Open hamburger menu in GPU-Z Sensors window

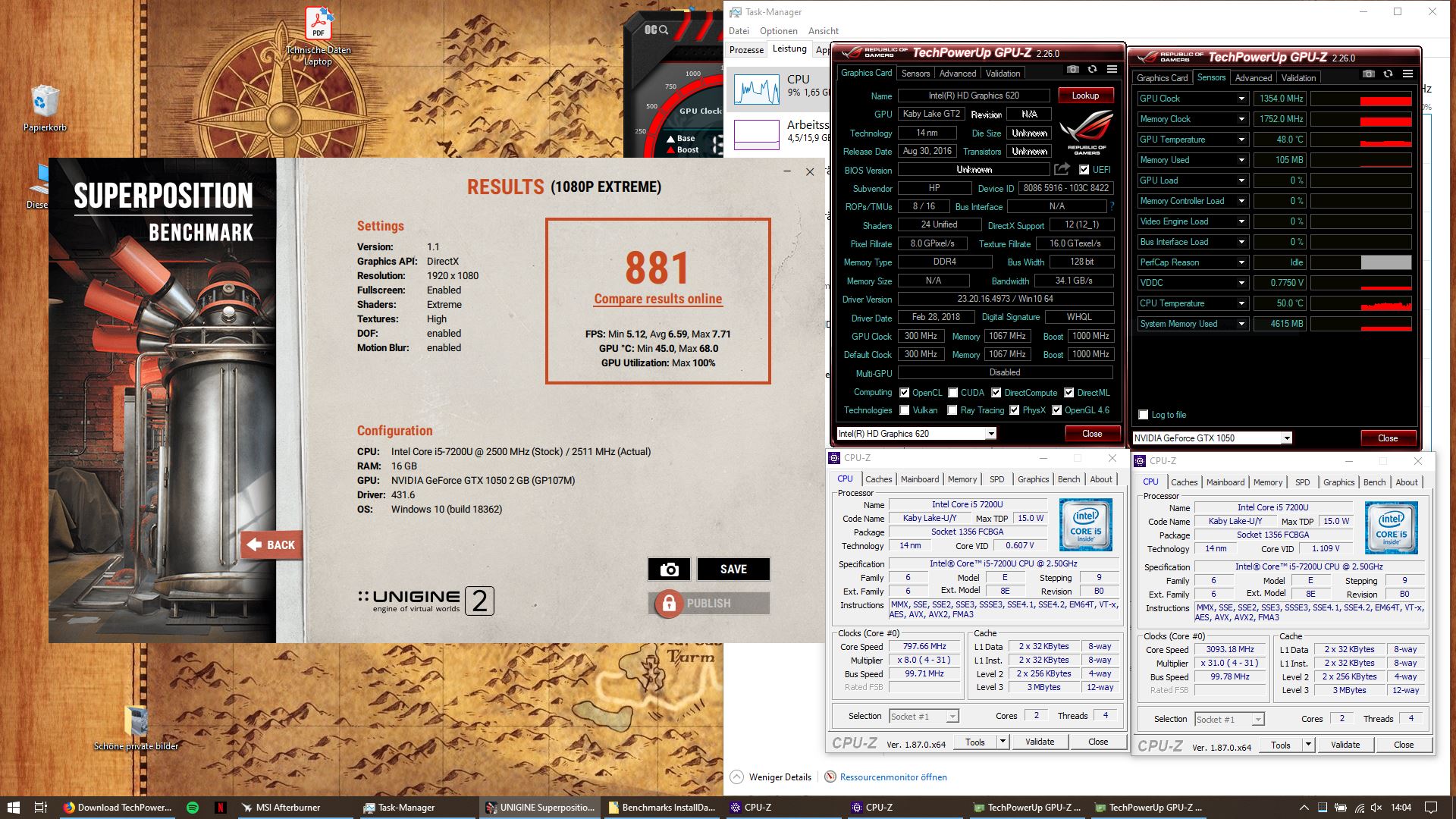click(x=1407, y=74)
